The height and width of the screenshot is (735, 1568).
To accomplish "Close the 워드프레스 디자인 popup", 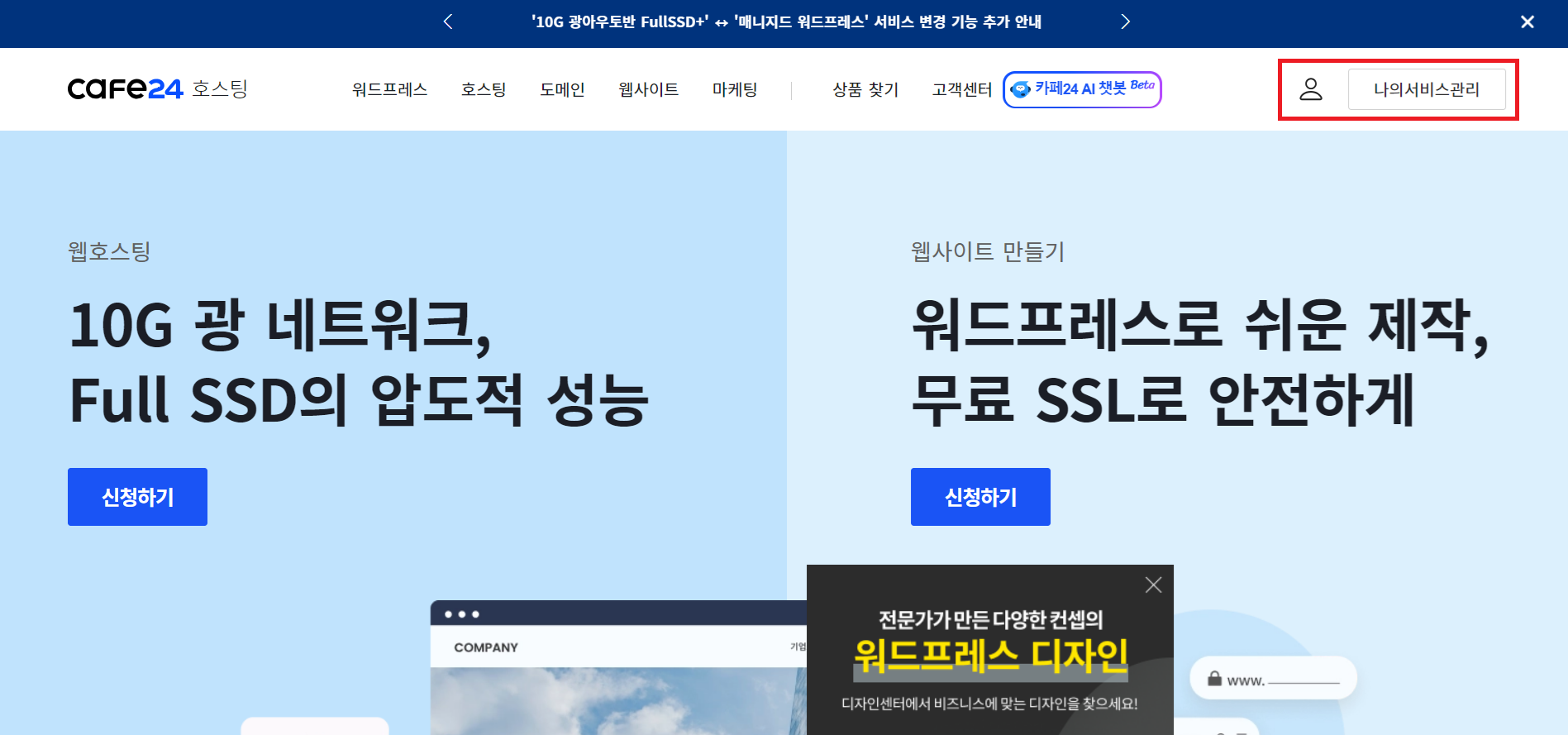I will point(1153,585).
